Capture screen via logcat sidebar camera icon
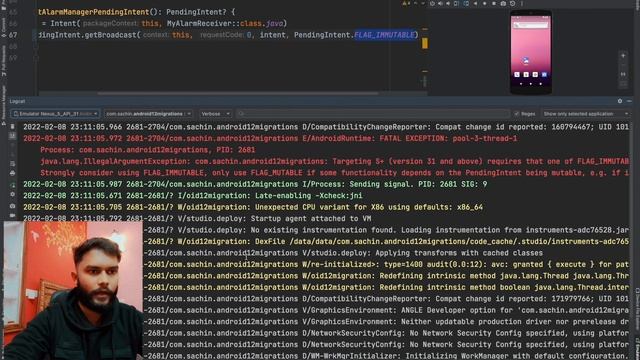This screenshot has height=360, width=640. tap(12, 206)
